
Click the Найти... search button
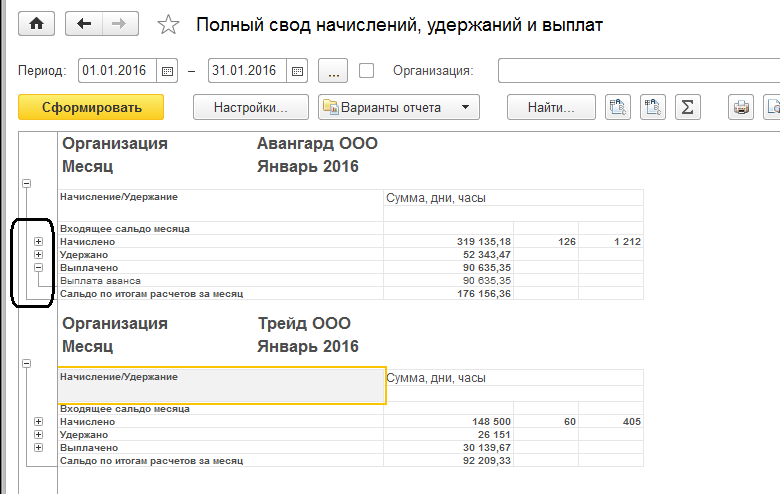(551, 107)
